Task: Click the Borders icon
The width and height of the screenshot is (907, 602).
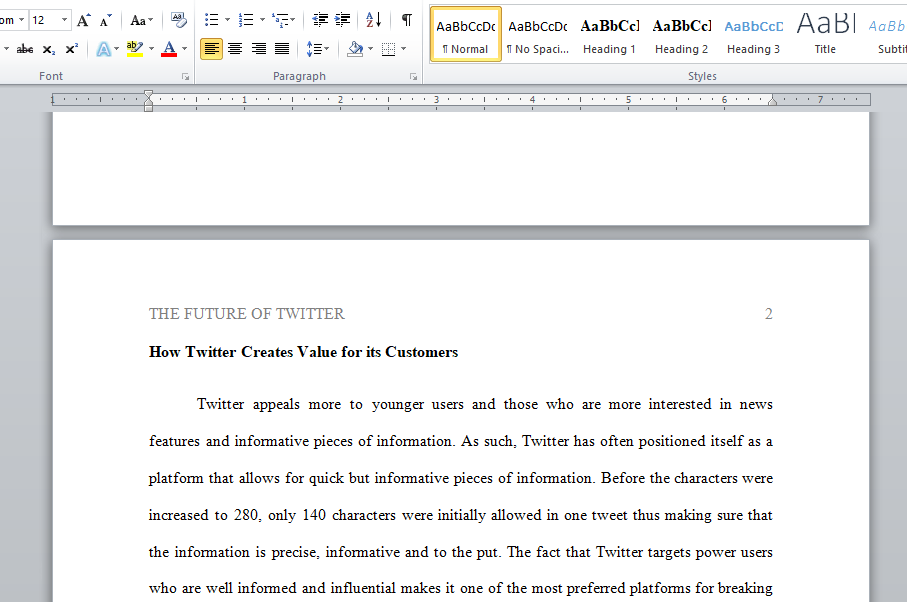Action: point(389,49)
